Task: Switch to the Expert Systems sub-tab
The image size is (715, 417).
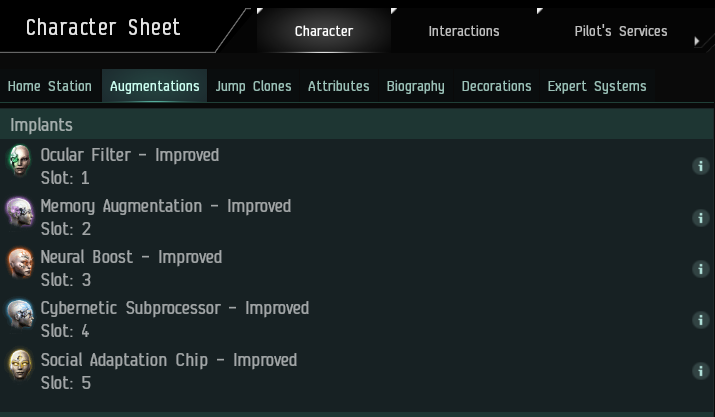Action: coord(597,86)
